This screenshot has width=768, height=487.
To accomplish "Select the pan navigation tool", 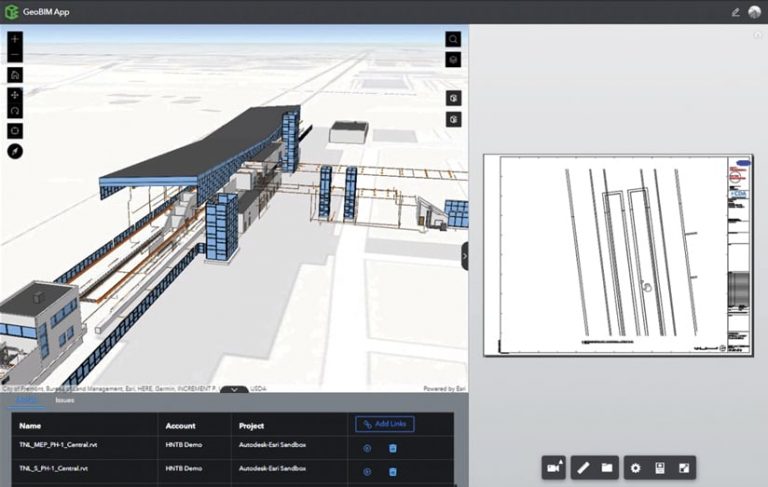I will (x=15, y=95).
